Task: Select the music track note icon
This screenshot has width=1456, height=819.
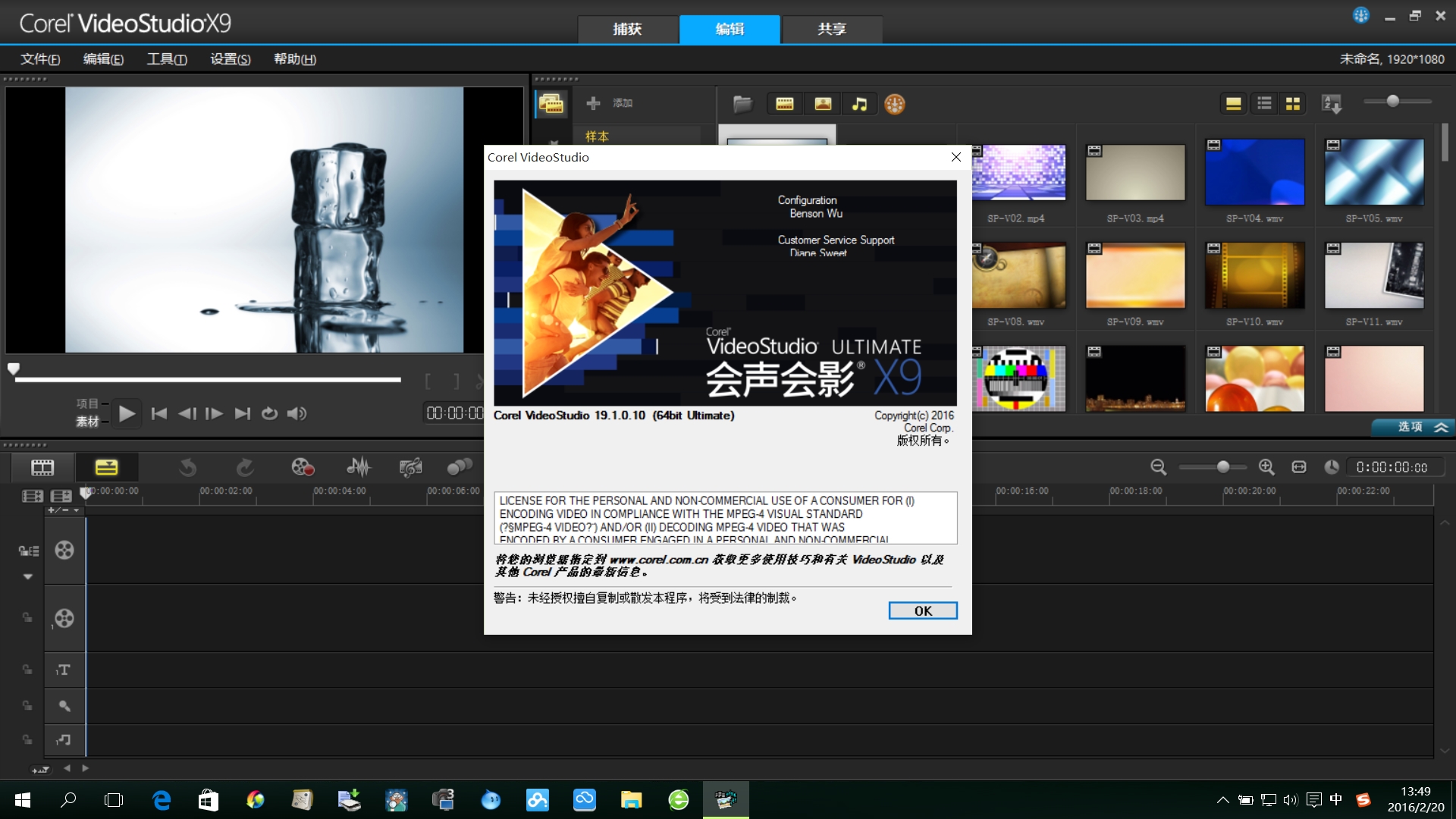Action: tap(64, 739)
